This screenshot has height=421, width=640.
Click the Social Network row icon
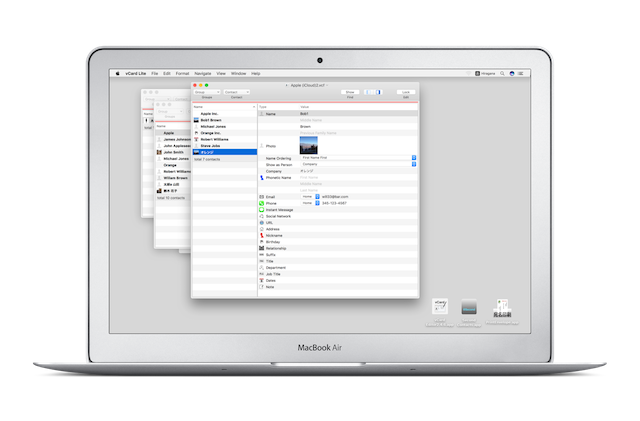click(262, 216)
